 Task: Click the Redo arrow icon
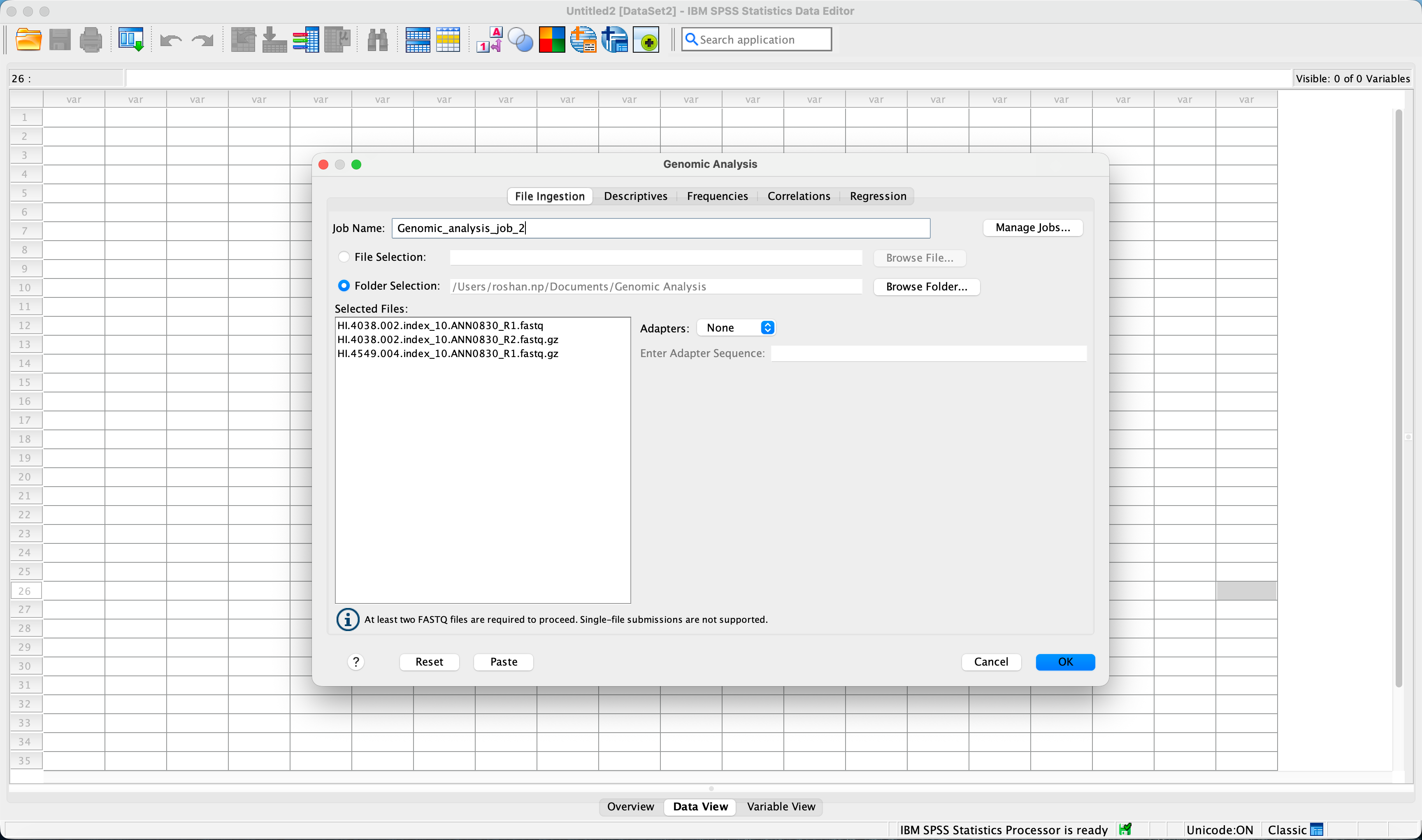[x=203, y=39]
